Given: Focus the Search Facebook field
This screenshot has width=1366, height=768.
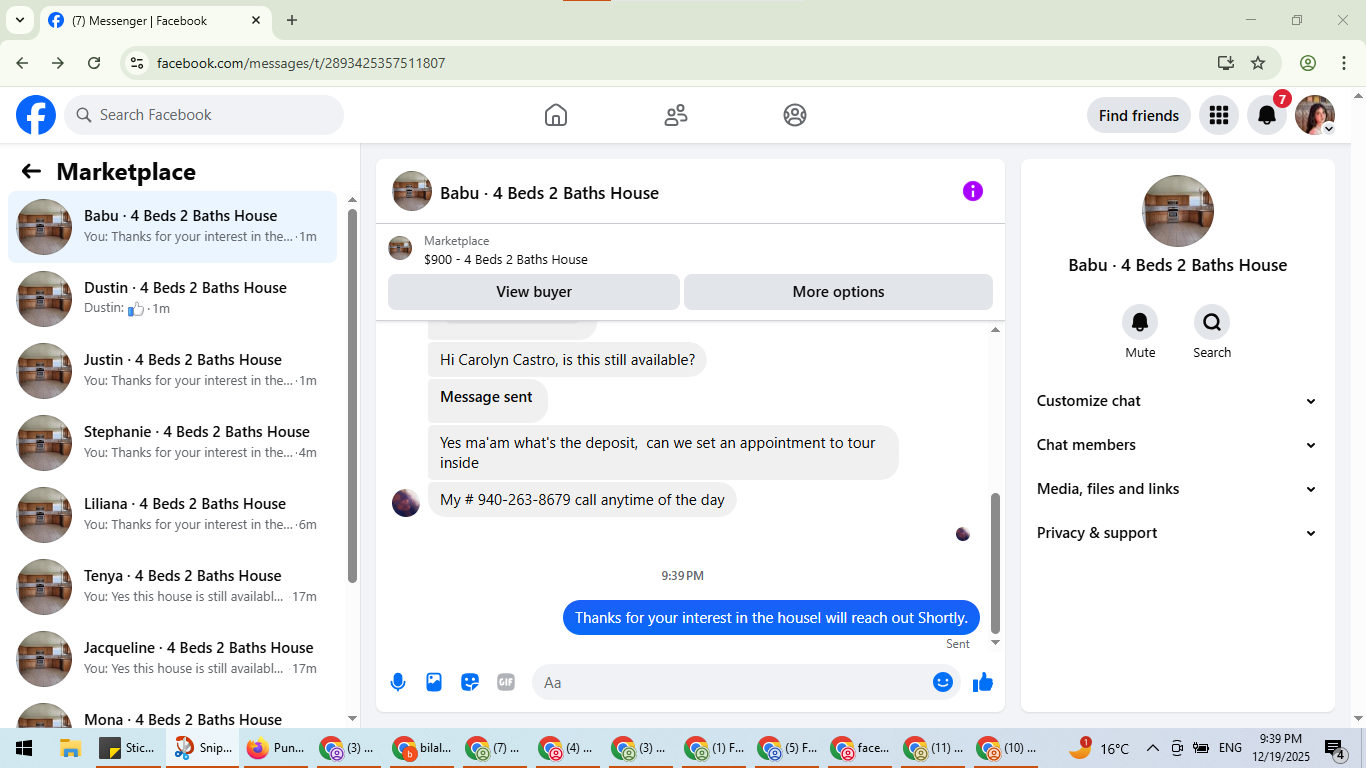Looking at the screenshot, I should pyautogui.click(x=204, y=115).
